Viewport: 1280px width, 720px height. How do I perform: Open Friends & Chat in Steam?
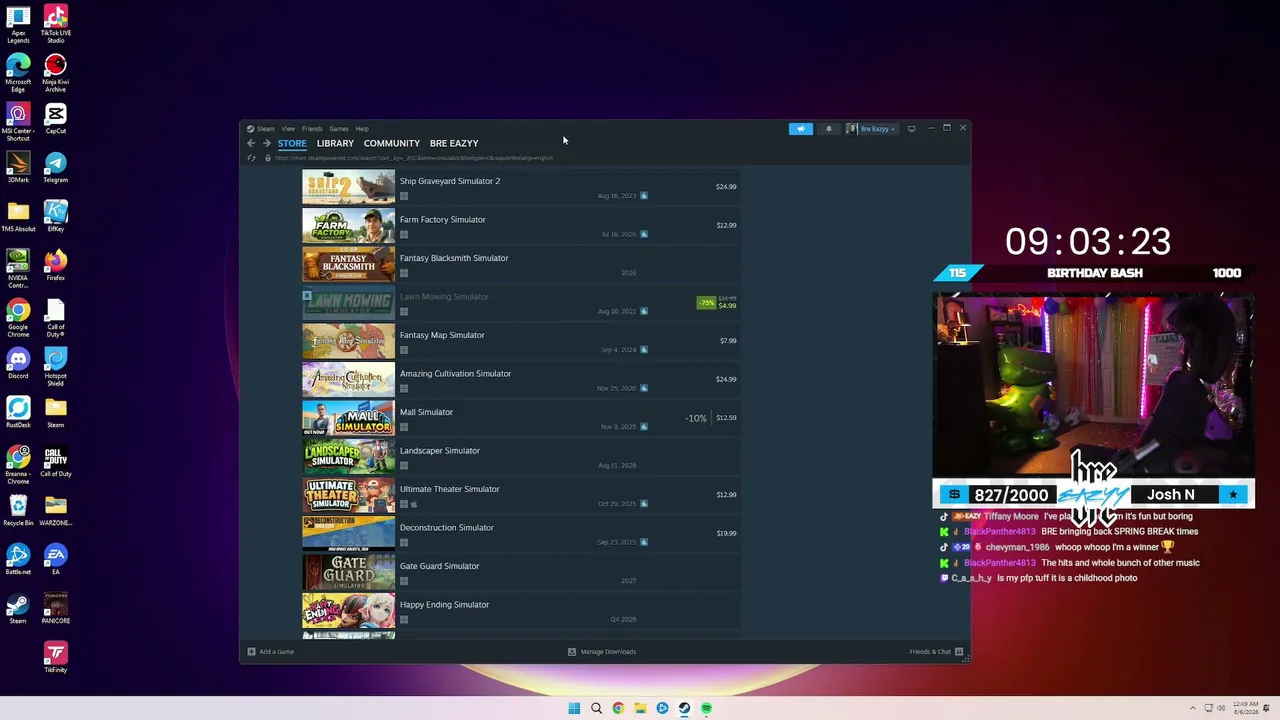tap(936, 652)
